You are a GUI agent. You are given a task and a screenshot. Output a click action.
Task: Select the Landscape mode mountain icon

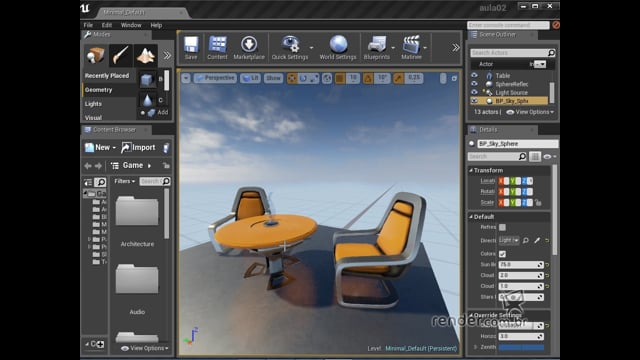145,55
